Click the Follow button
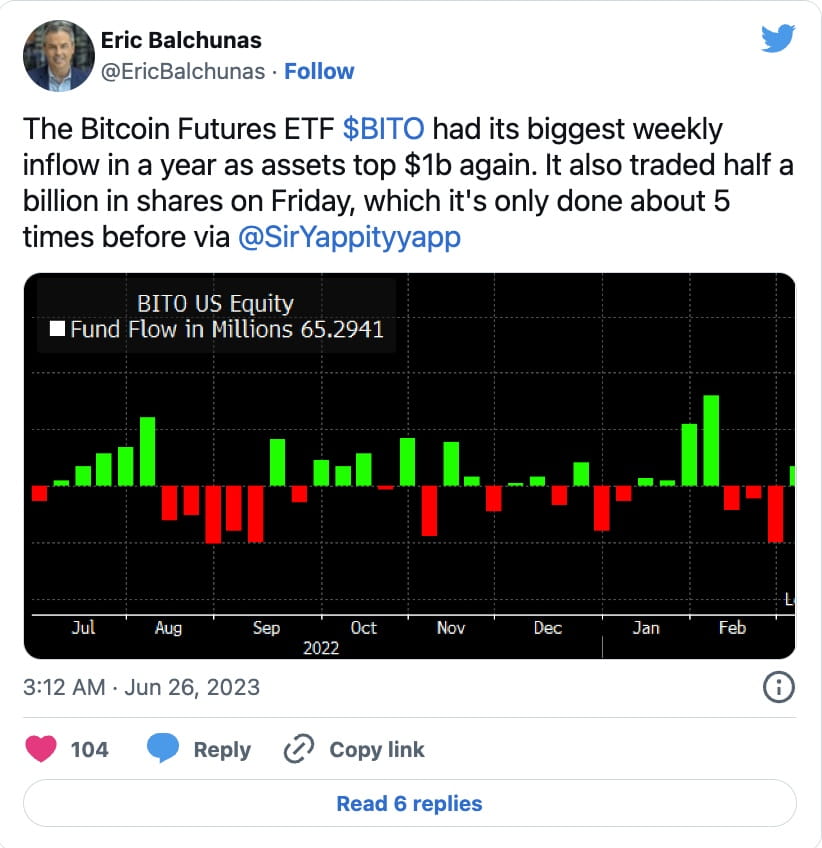The height and width of the screenshot is (848, 822). [x=319, y=71]
